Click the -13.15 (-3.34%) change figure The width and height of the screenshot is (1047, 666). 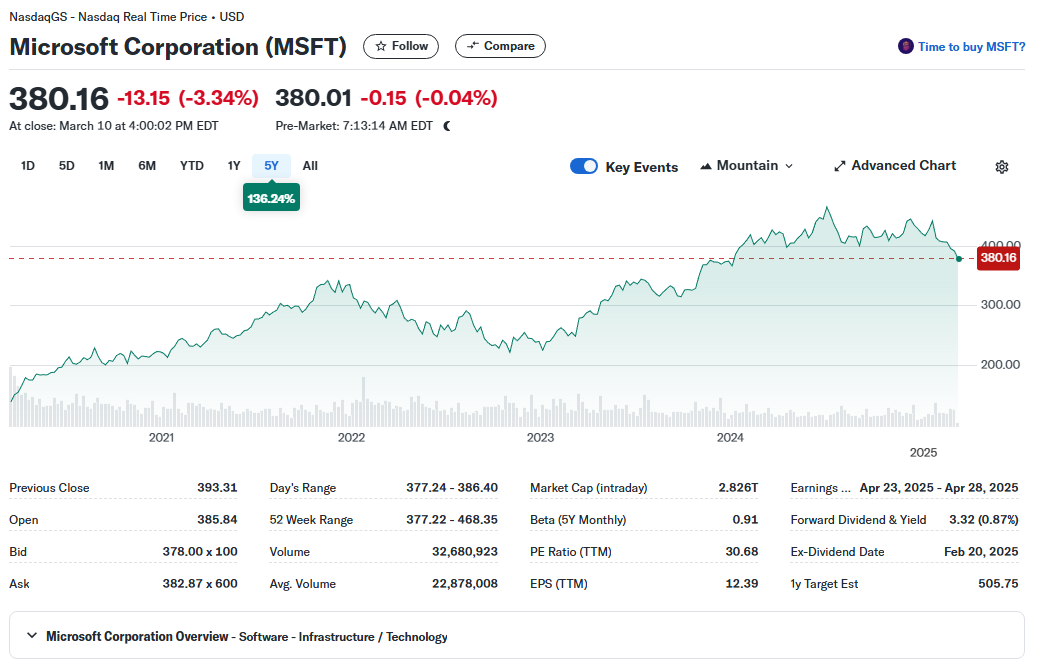[188, 98]
